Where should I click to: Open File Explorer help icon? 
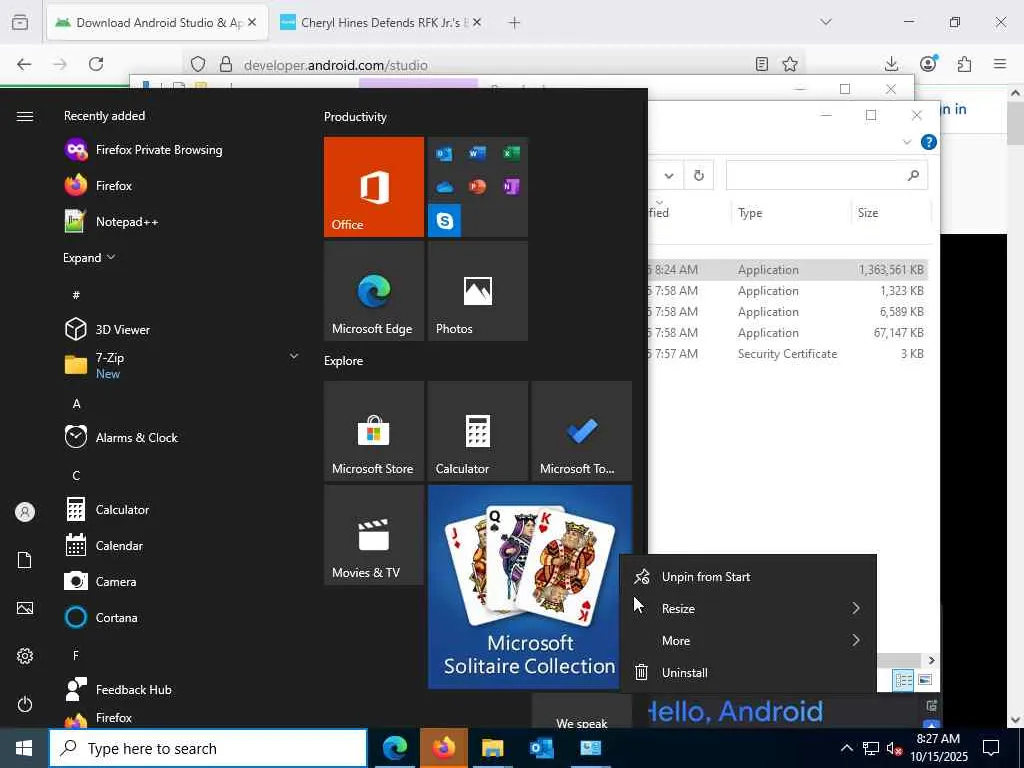(929, 142)
